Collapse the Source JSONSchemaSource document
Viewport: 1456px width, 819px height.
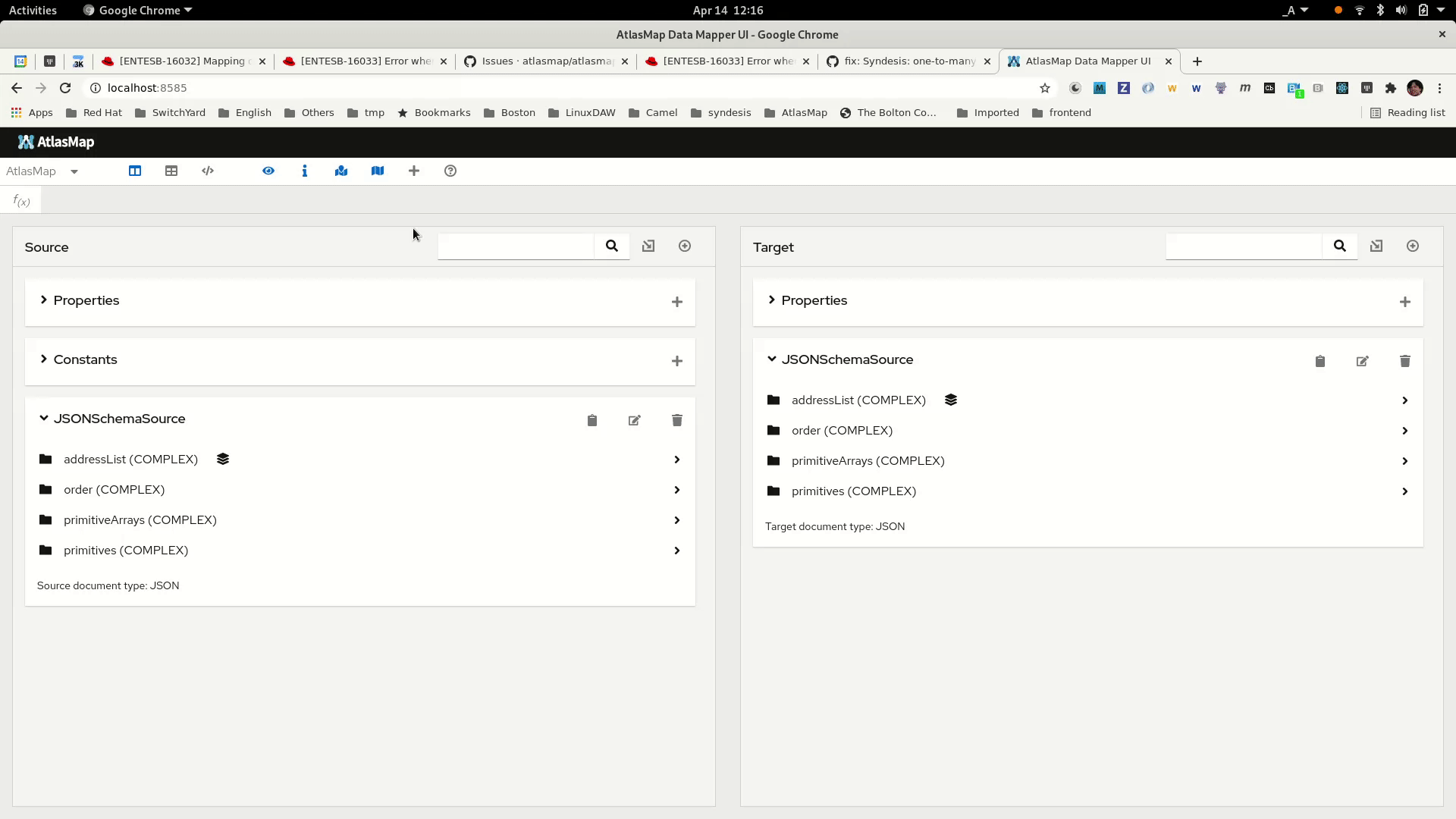(x=44, y=419)
